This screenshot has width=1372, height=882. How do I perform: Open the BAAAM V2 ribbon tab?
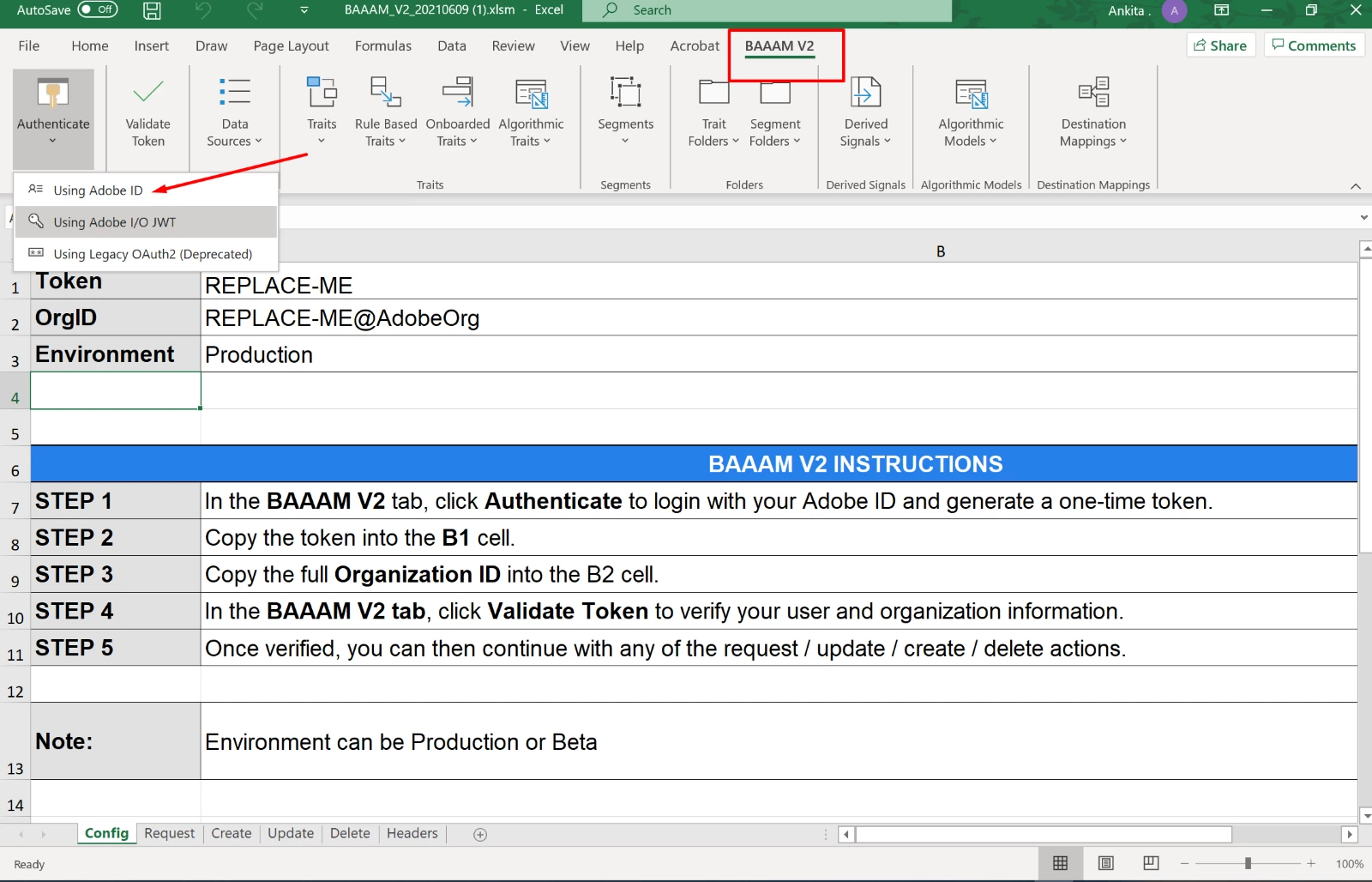click(x=779, y=46)
